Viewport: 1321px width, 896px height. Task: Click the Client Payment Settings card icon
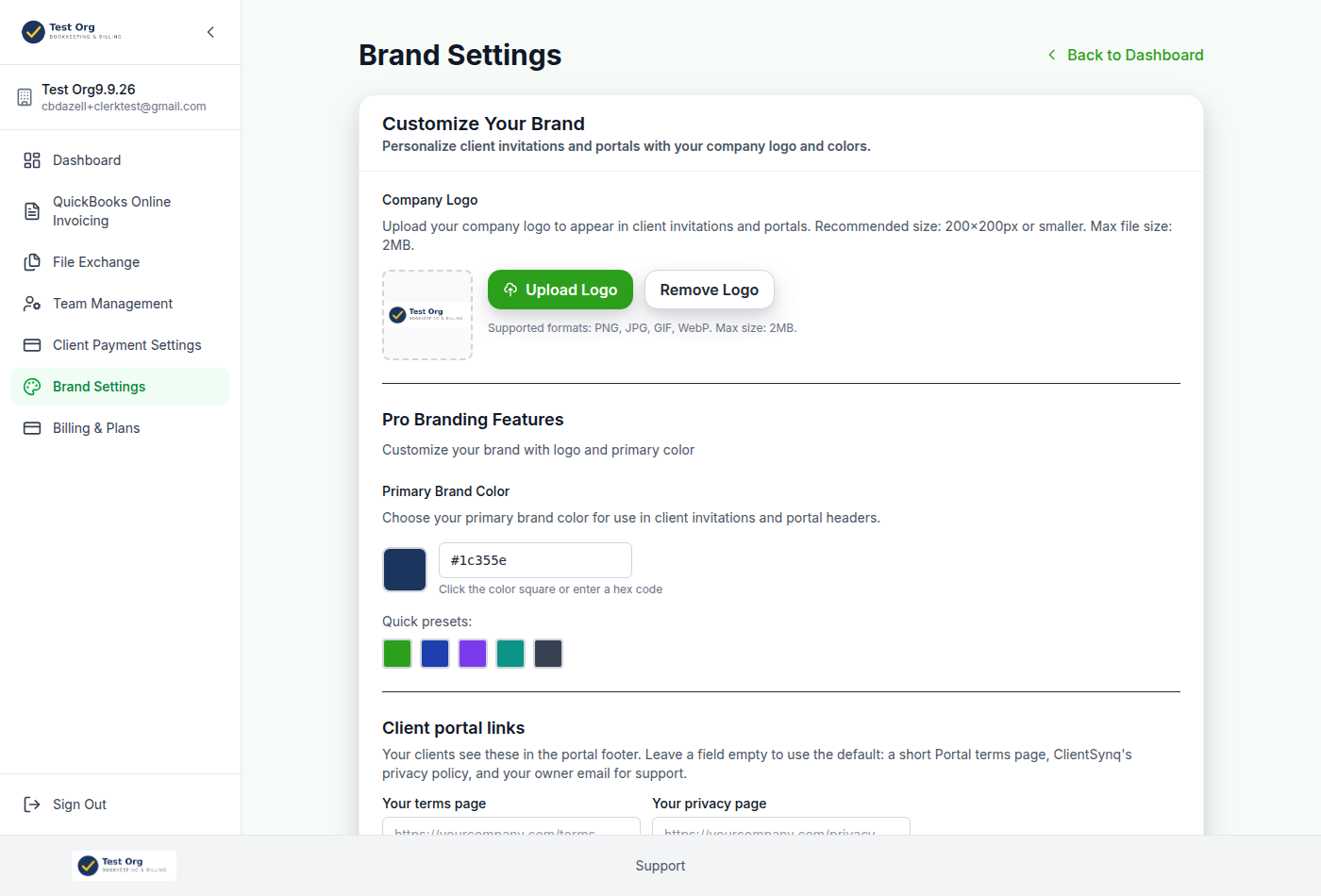point(32,345)
